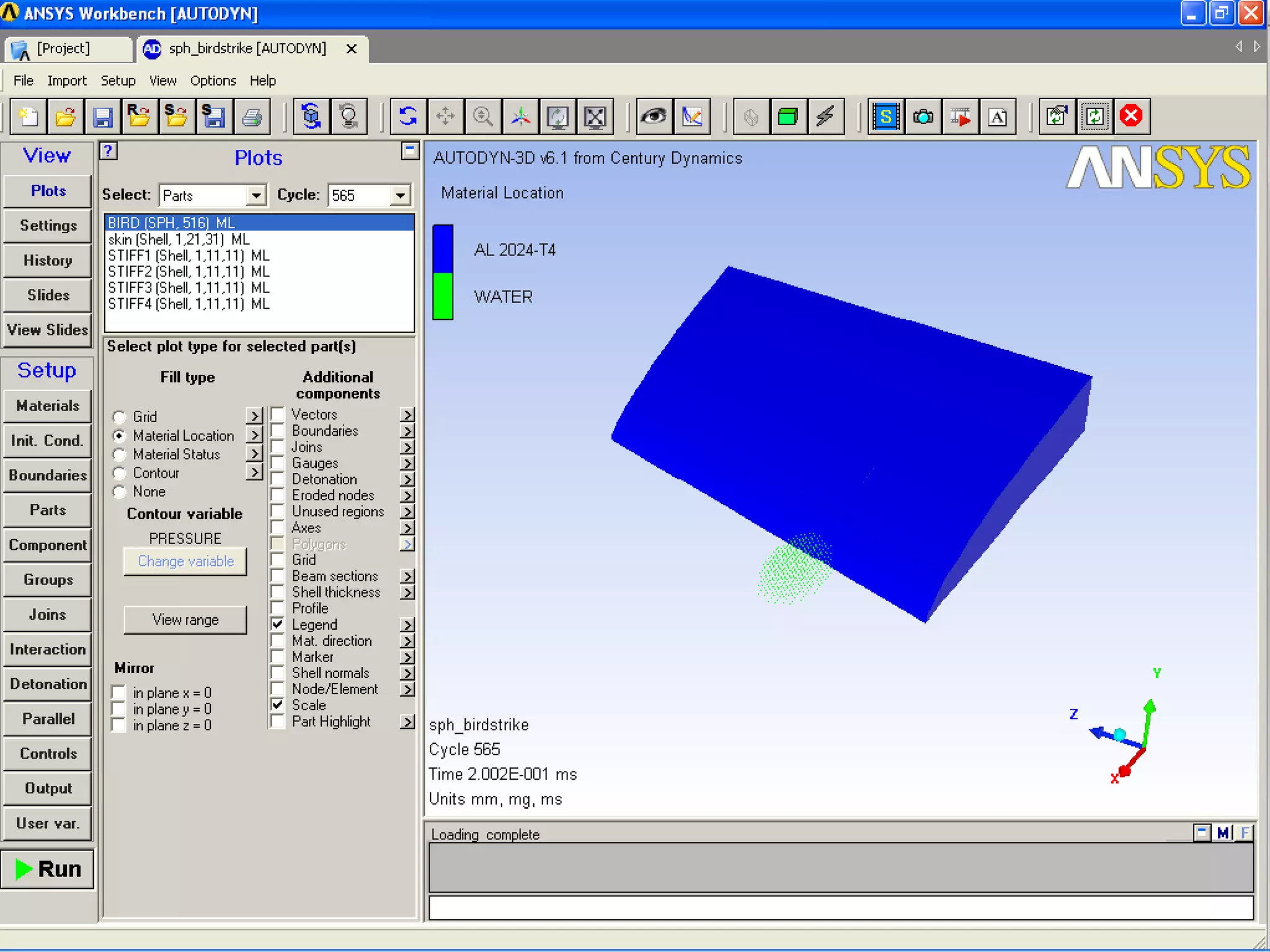
Task: Enable the Vectors checkbox
Action: pyautogui.click(x=278, y=414)
